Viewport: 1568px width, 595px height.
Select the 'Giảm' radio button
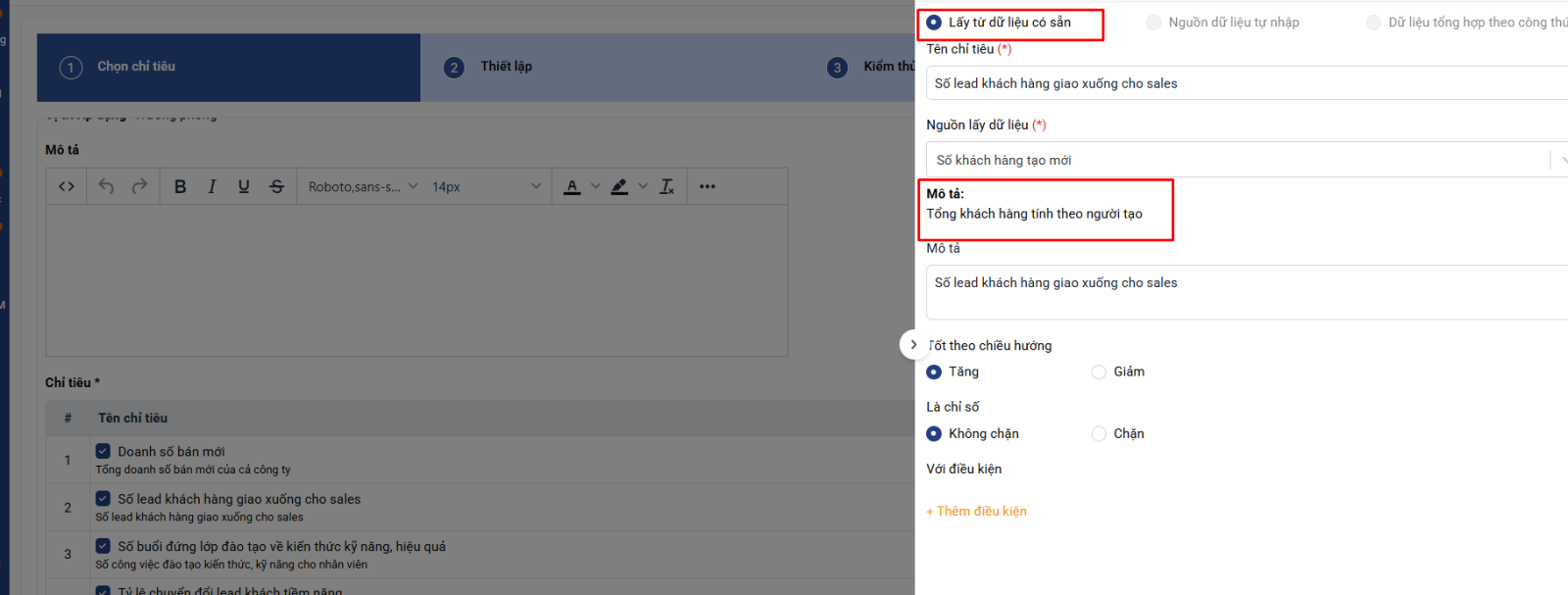click(x=1099, y=372)
